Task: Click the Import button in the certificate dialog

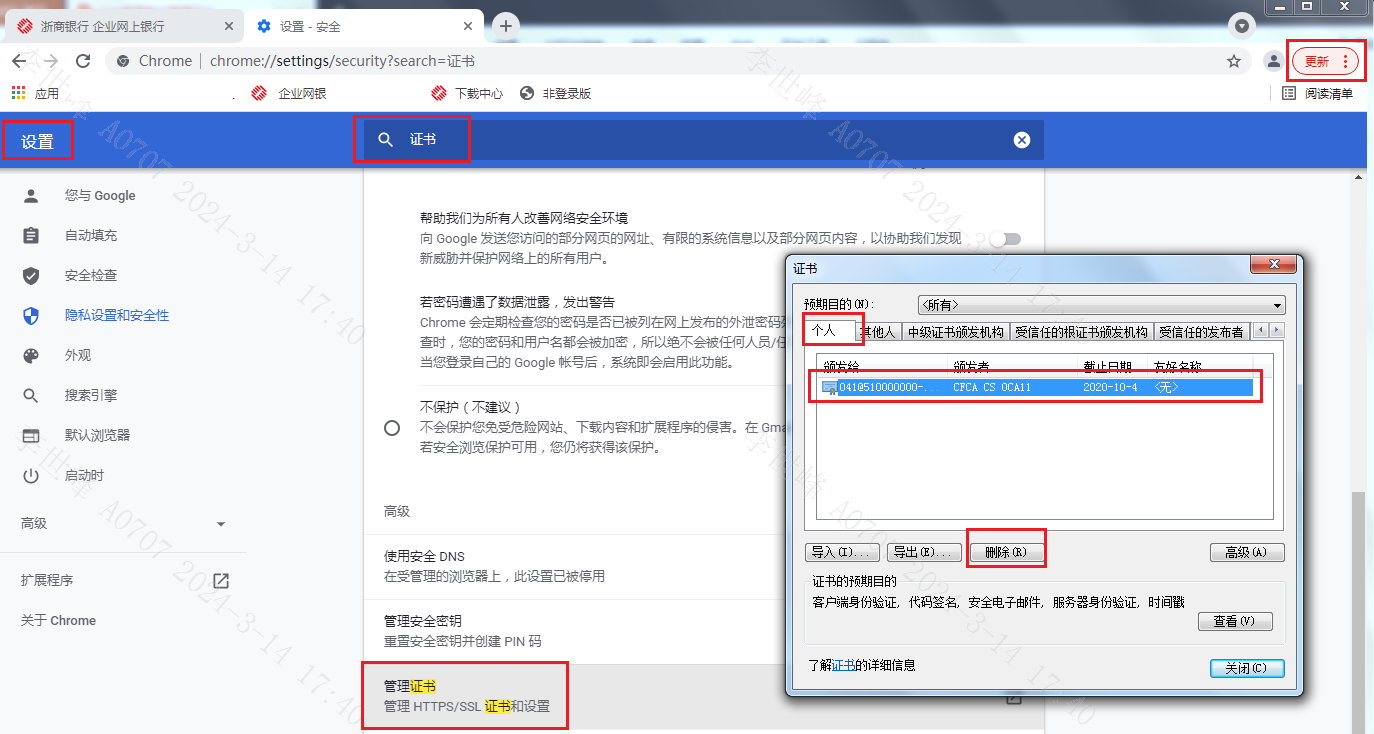Action: coord(842,552)
